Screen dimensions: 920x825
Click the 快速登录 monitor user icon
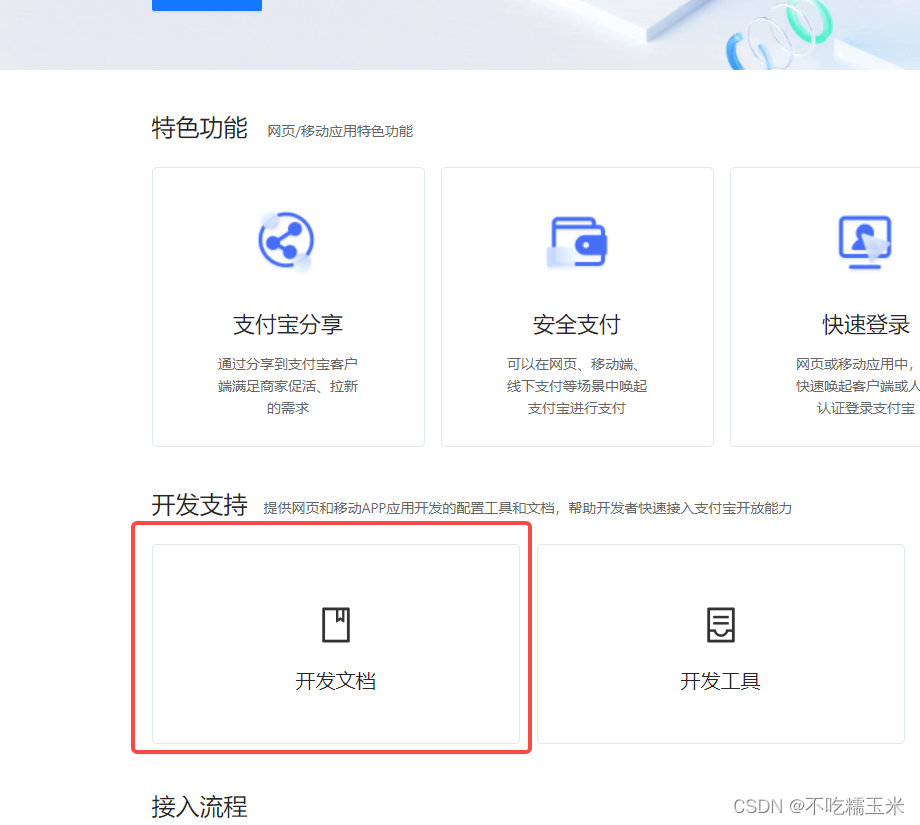tap(865, 242)
